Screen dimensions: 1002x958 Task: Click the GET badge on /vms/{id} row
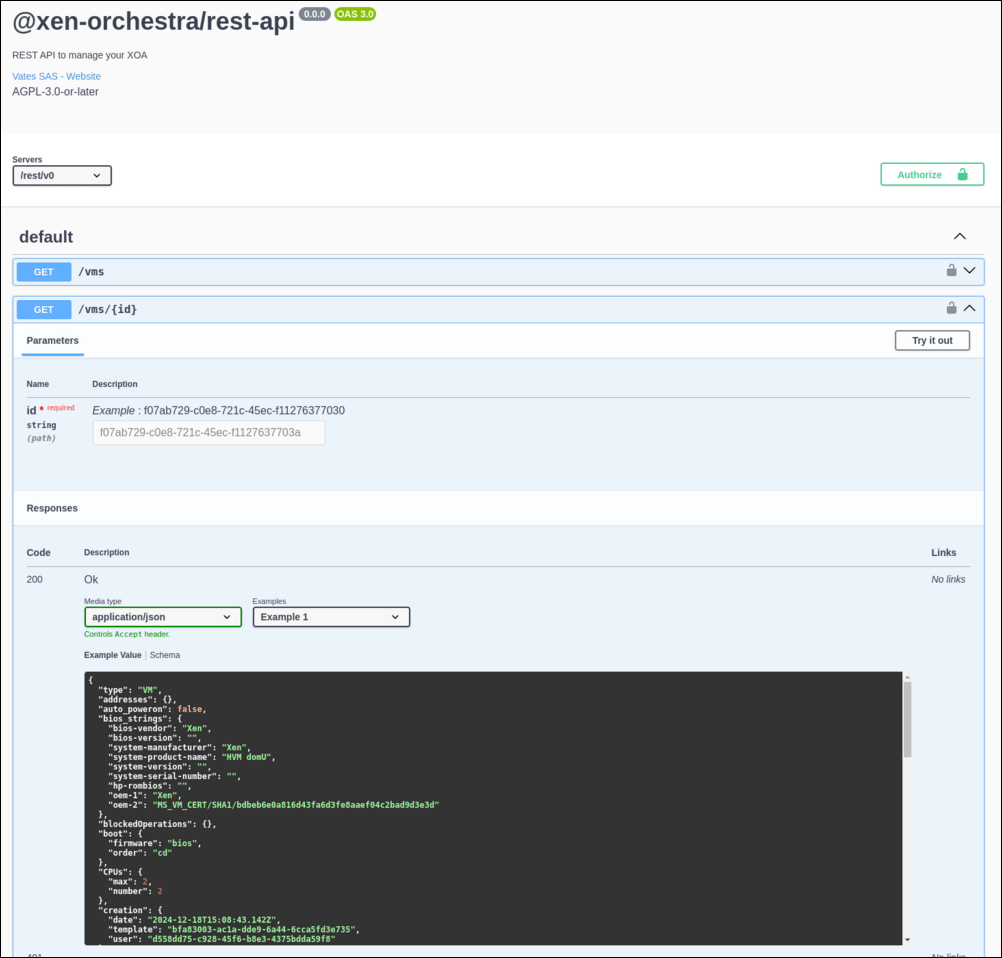pos(44,310)
